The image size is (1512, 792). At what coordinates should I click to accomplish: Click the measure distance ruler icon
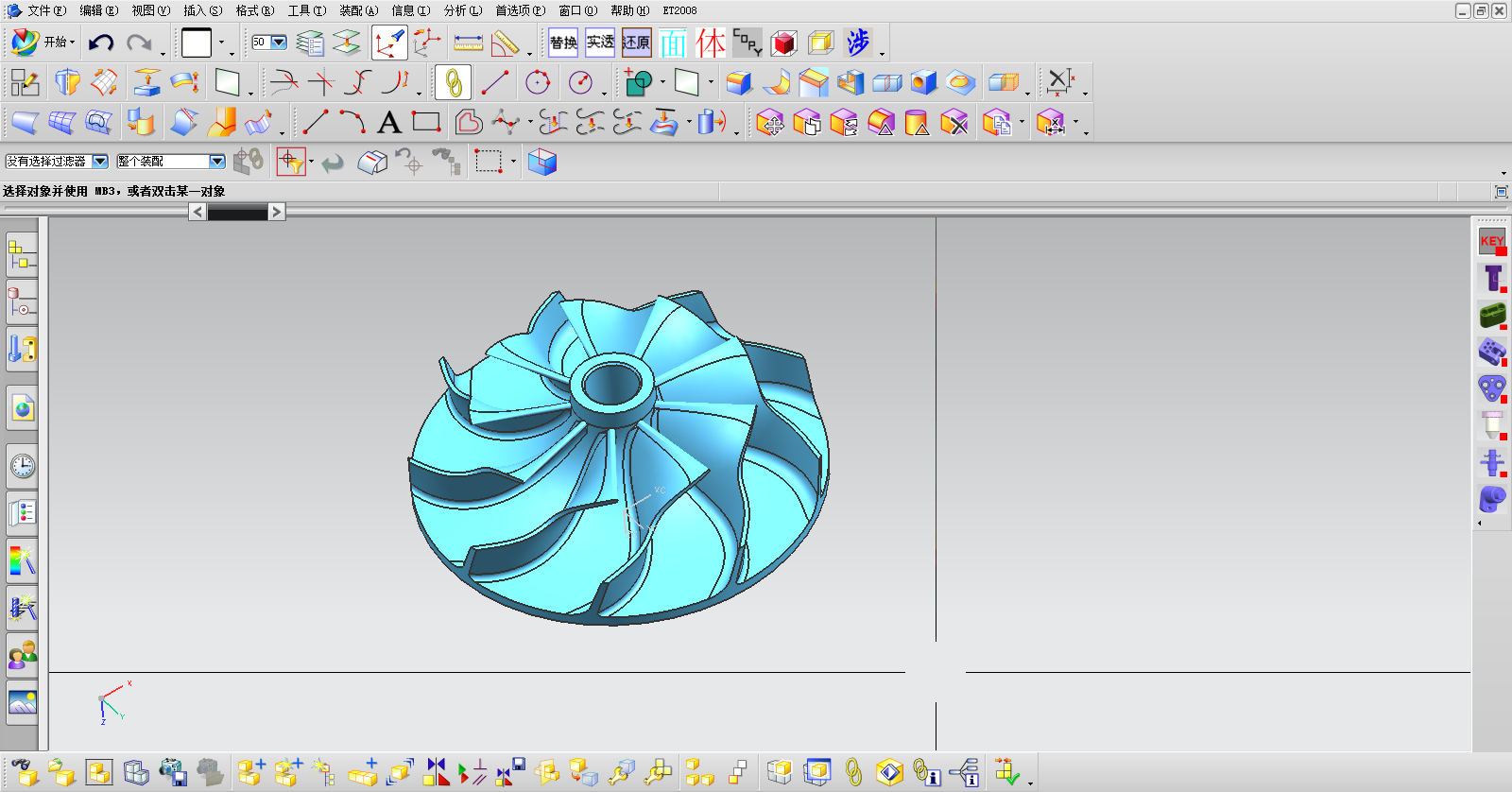pyautogui.click(x=468, y=43)
